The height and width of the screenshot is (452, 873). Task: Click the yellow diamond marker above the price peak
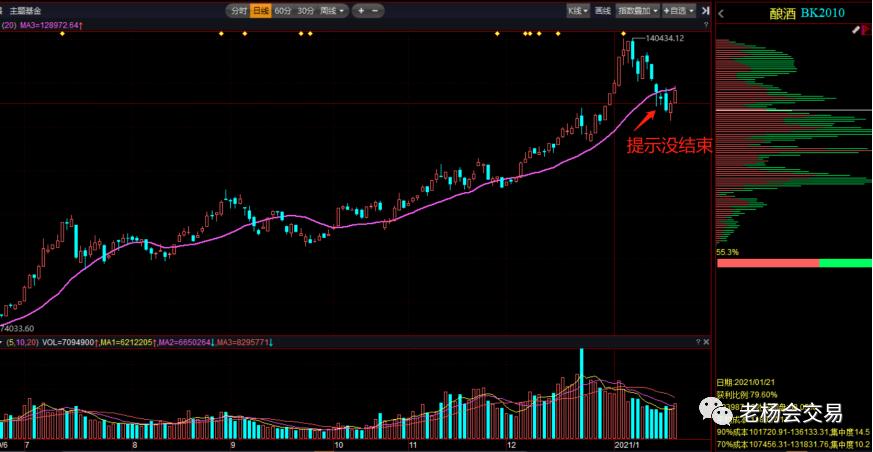624,34
